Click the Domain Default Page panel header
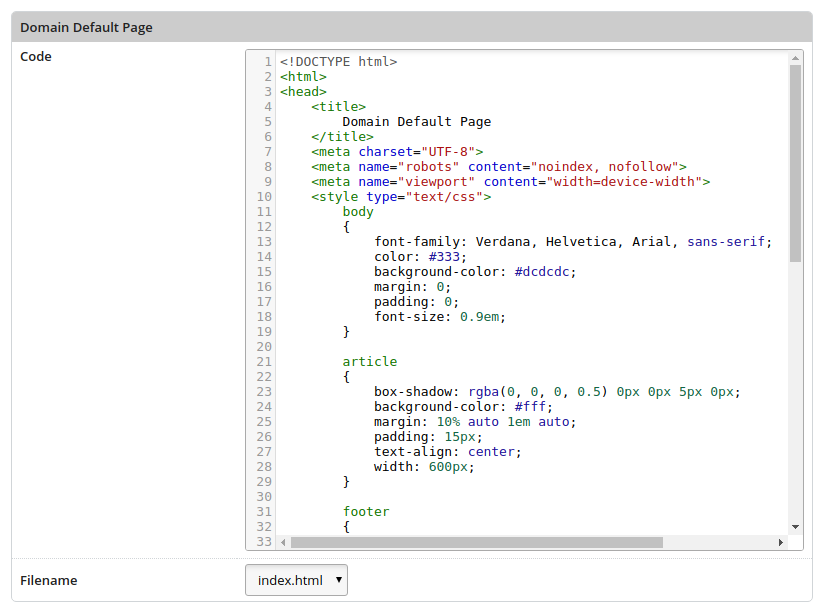The width and height of the screenshot is (826, 614). coord(412,27)
